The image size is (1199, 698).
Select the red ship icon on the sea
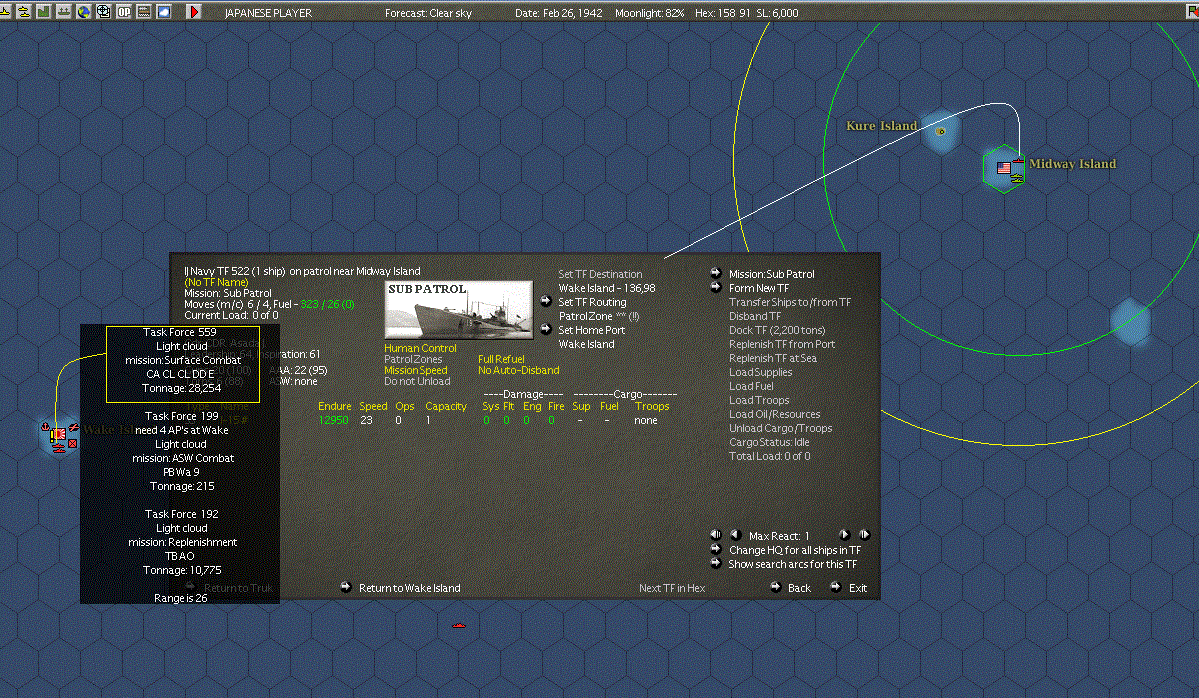coord(458,625)
